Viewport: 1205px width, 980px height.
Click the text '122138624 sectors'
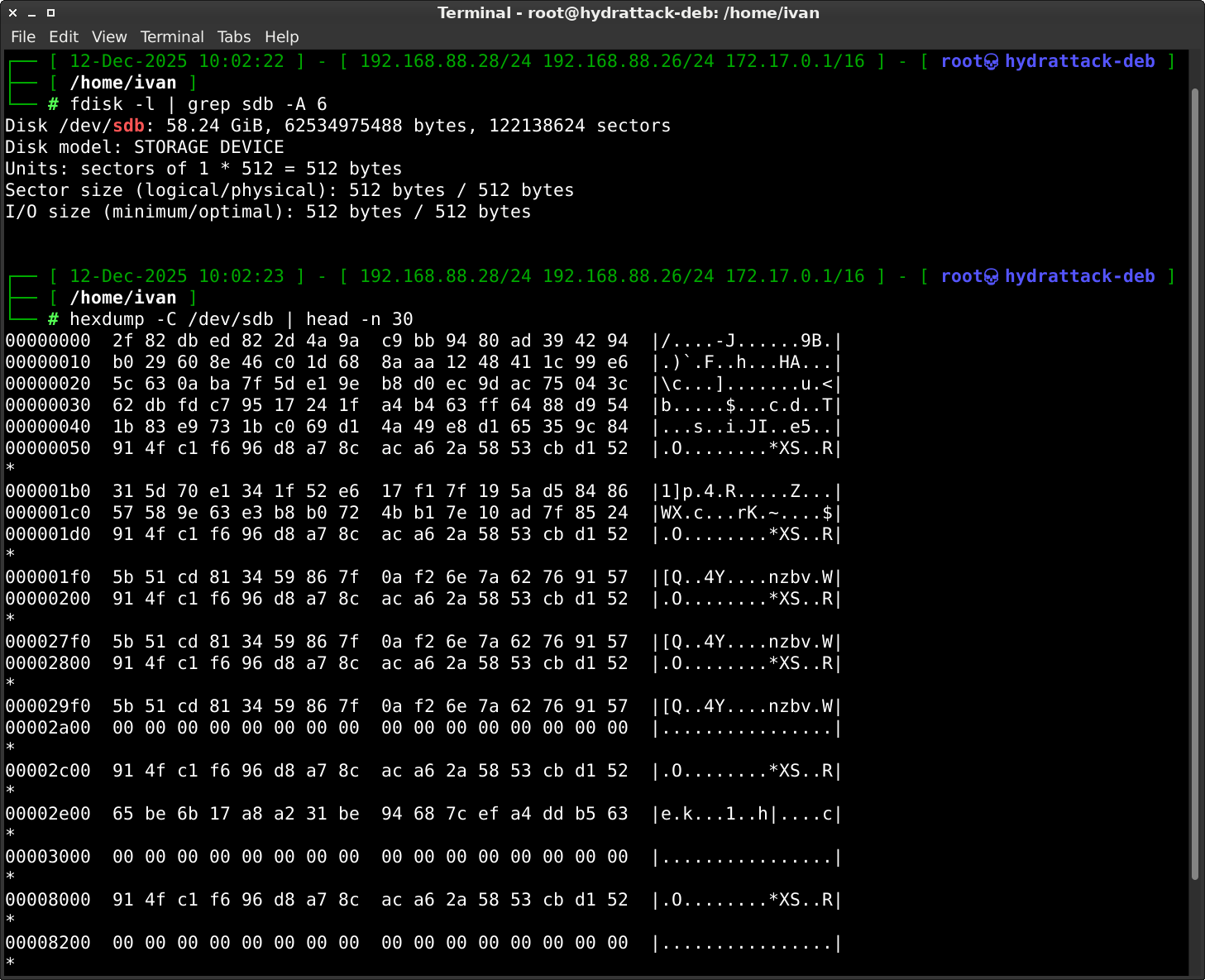pos(580,126)
